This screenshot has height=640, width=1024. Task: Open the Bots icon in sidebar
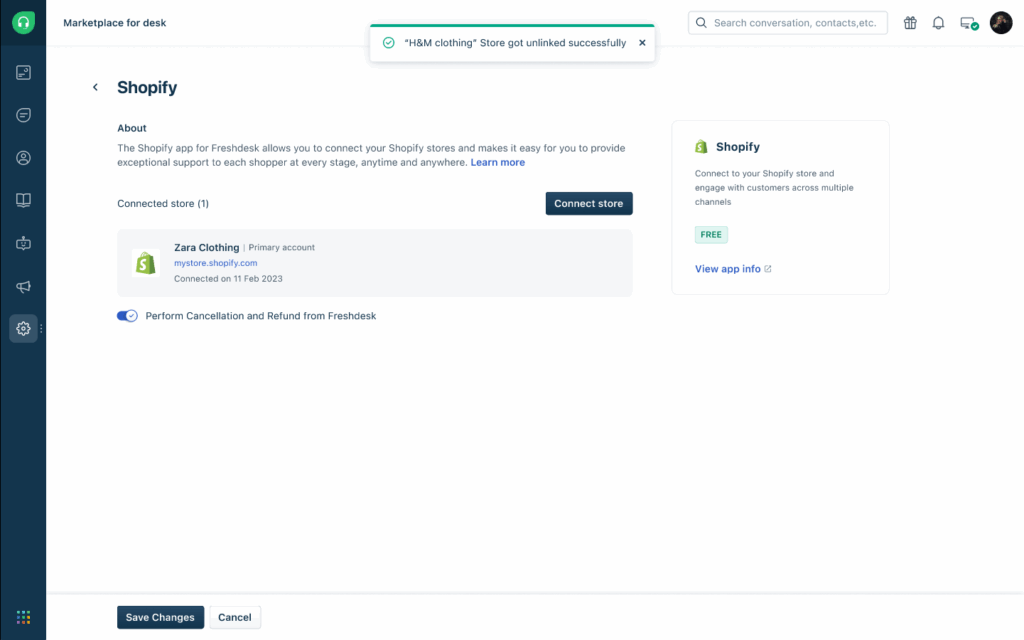23,243
